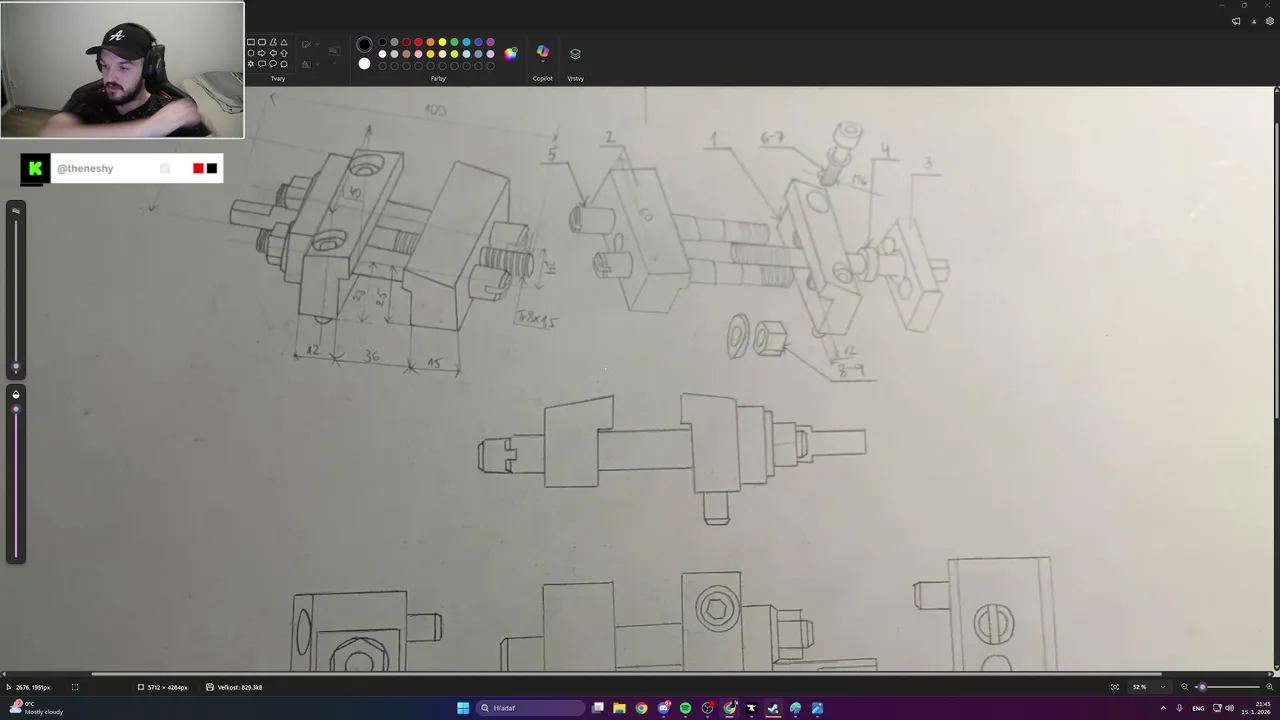Open the weather widget Mostly cloudy

(35, 708)
